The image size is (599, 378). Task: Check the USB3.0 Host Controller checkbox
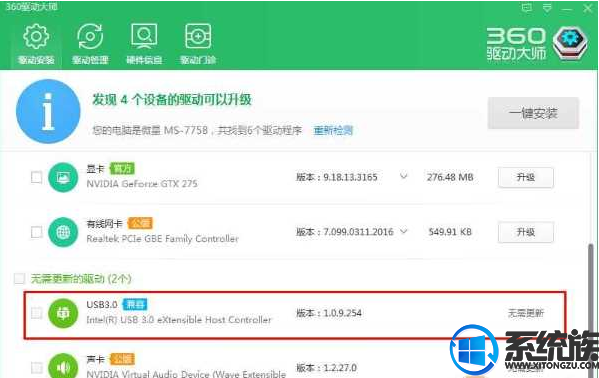(37, 313)
